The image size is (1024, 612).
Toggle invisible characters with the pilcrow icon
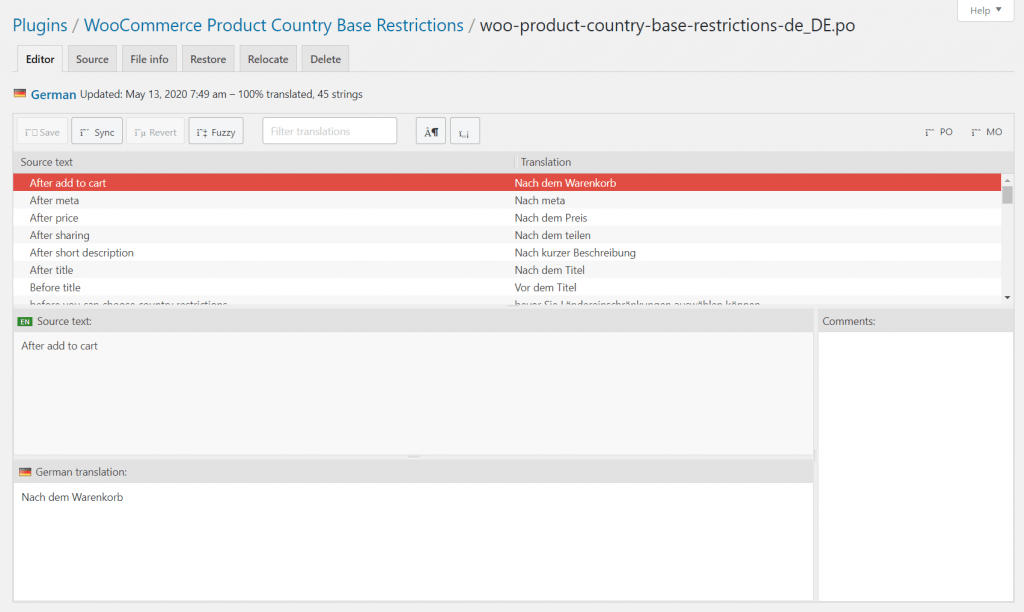pyautogui.click(x=431, y=132)
